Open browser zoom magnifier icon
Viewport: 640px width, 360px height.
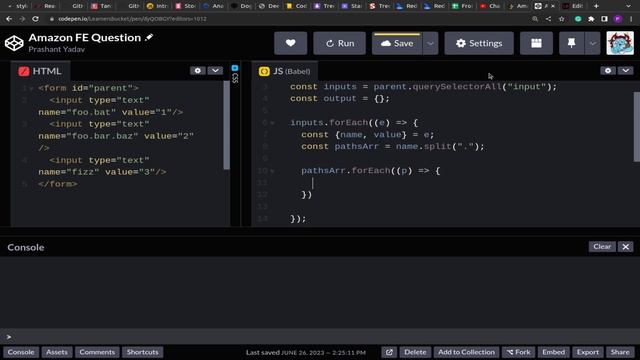535,19
